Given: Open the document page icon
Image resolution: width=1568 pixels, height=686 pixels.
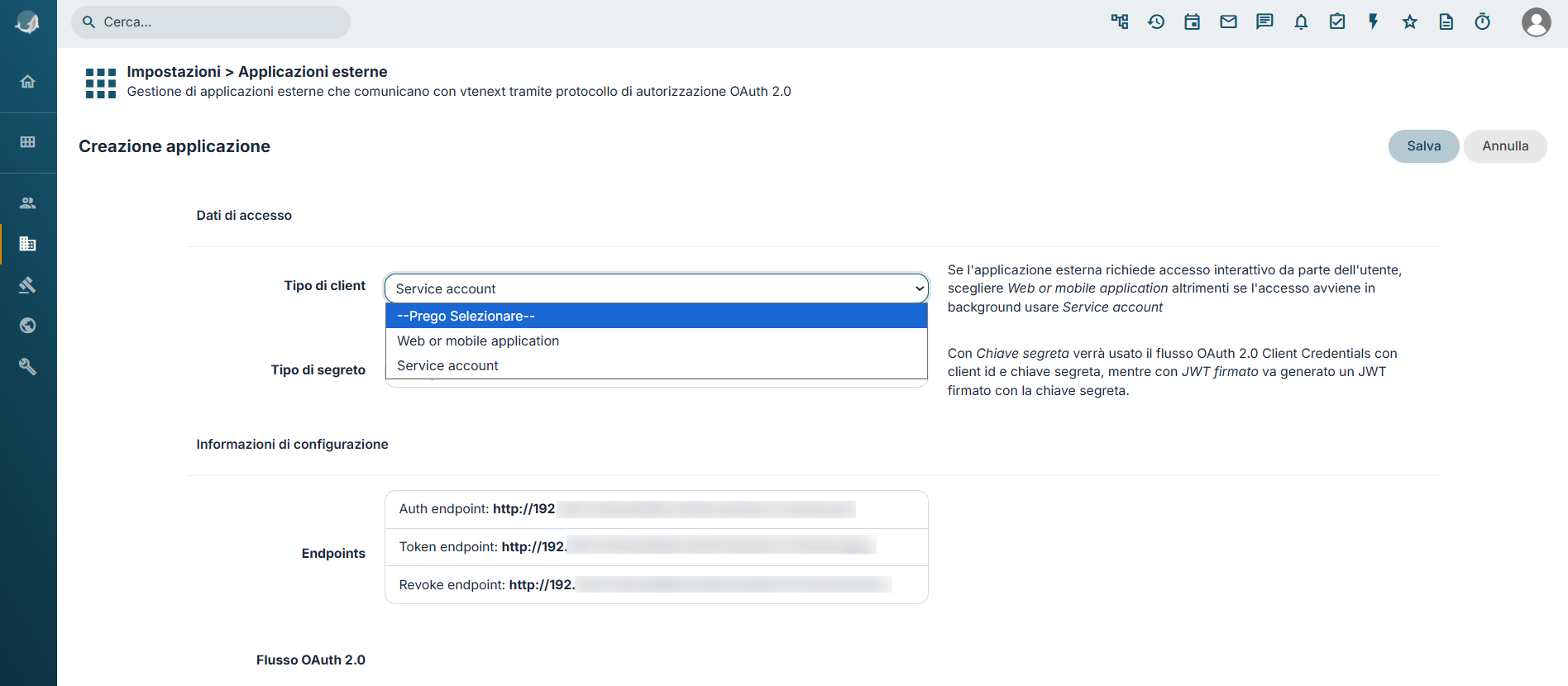Looking at the screenshot, I should click(1446, 22).
